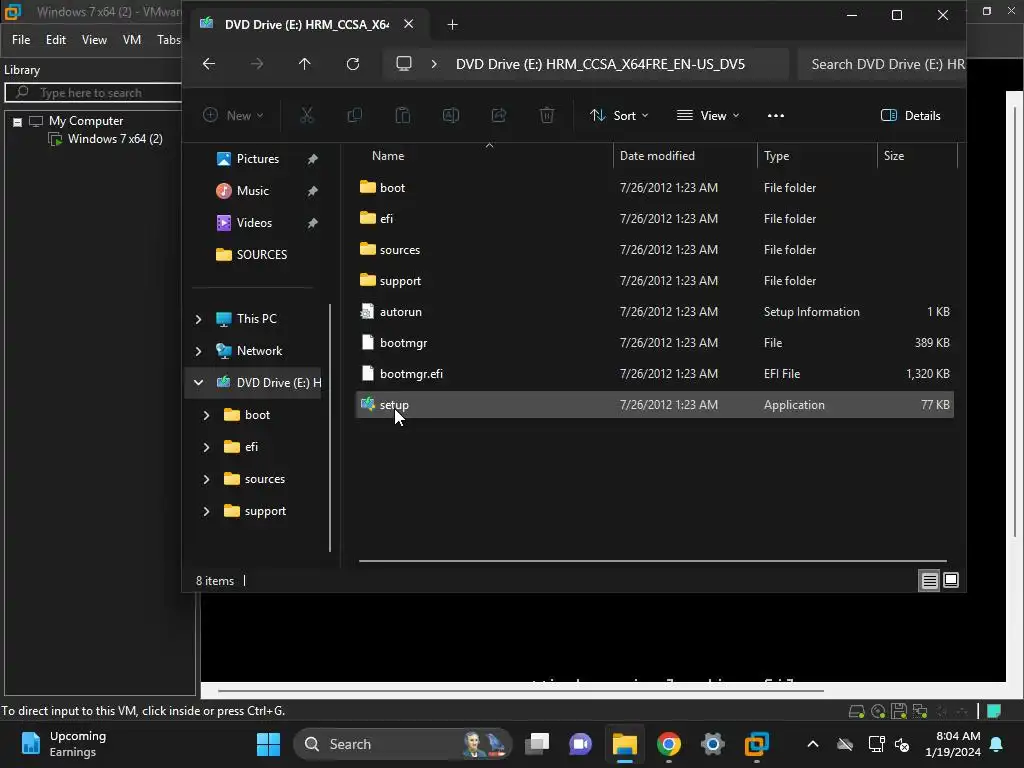Go back in File Explorer
Screen dimensions: 1024x768
pos(209,64)
